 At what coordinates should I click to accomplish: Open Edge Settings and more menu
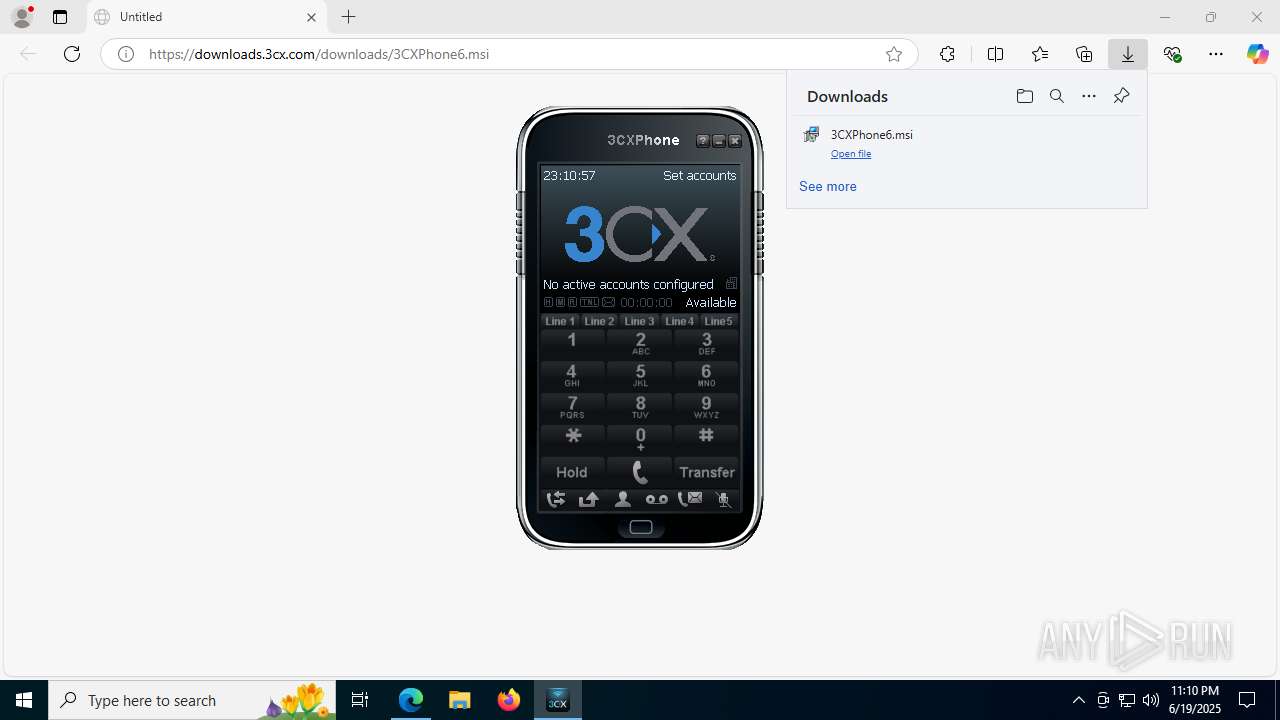1216,54
